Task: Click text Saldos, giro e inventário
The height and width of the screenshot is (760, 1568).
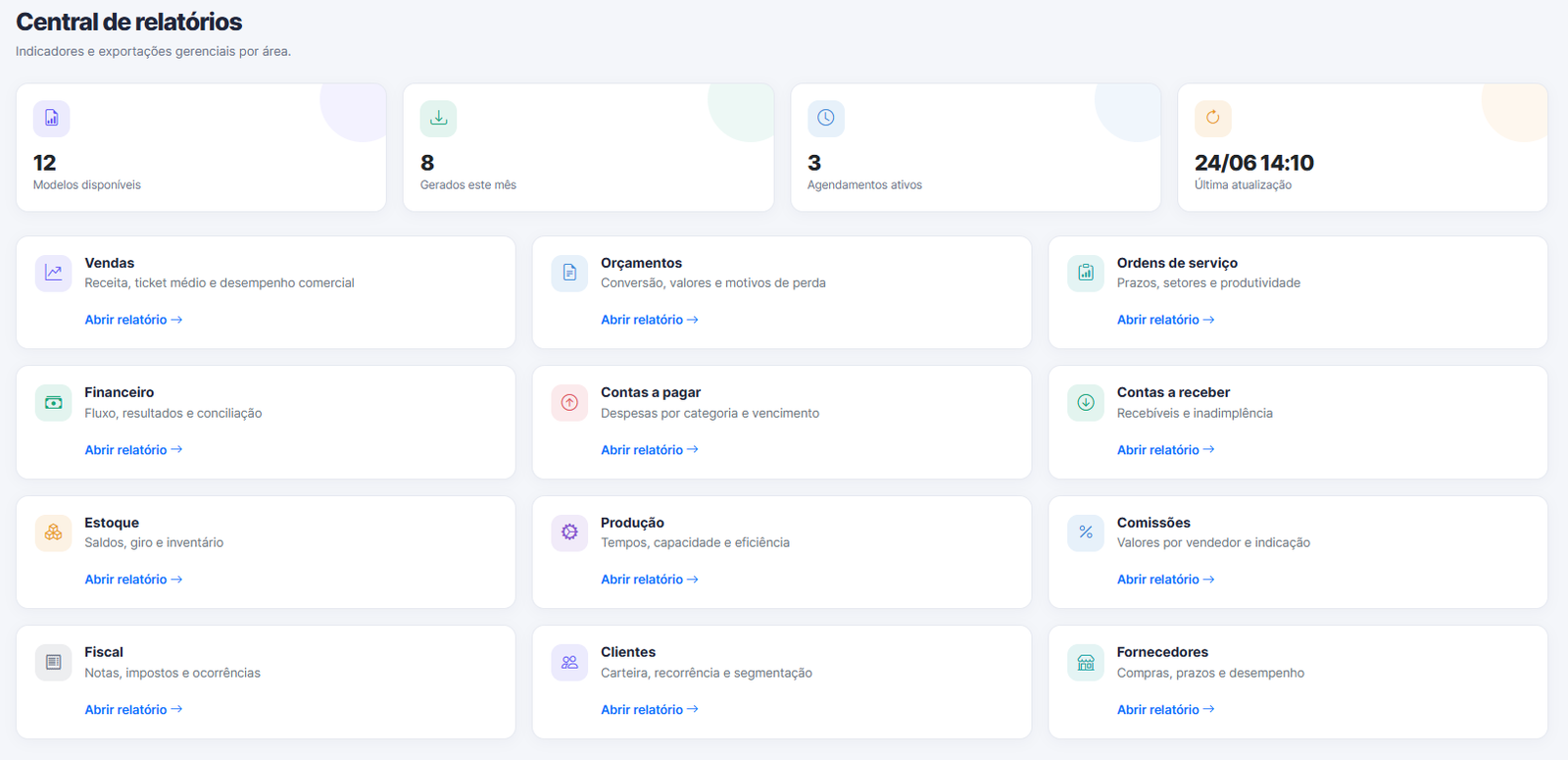Action: 154,543
